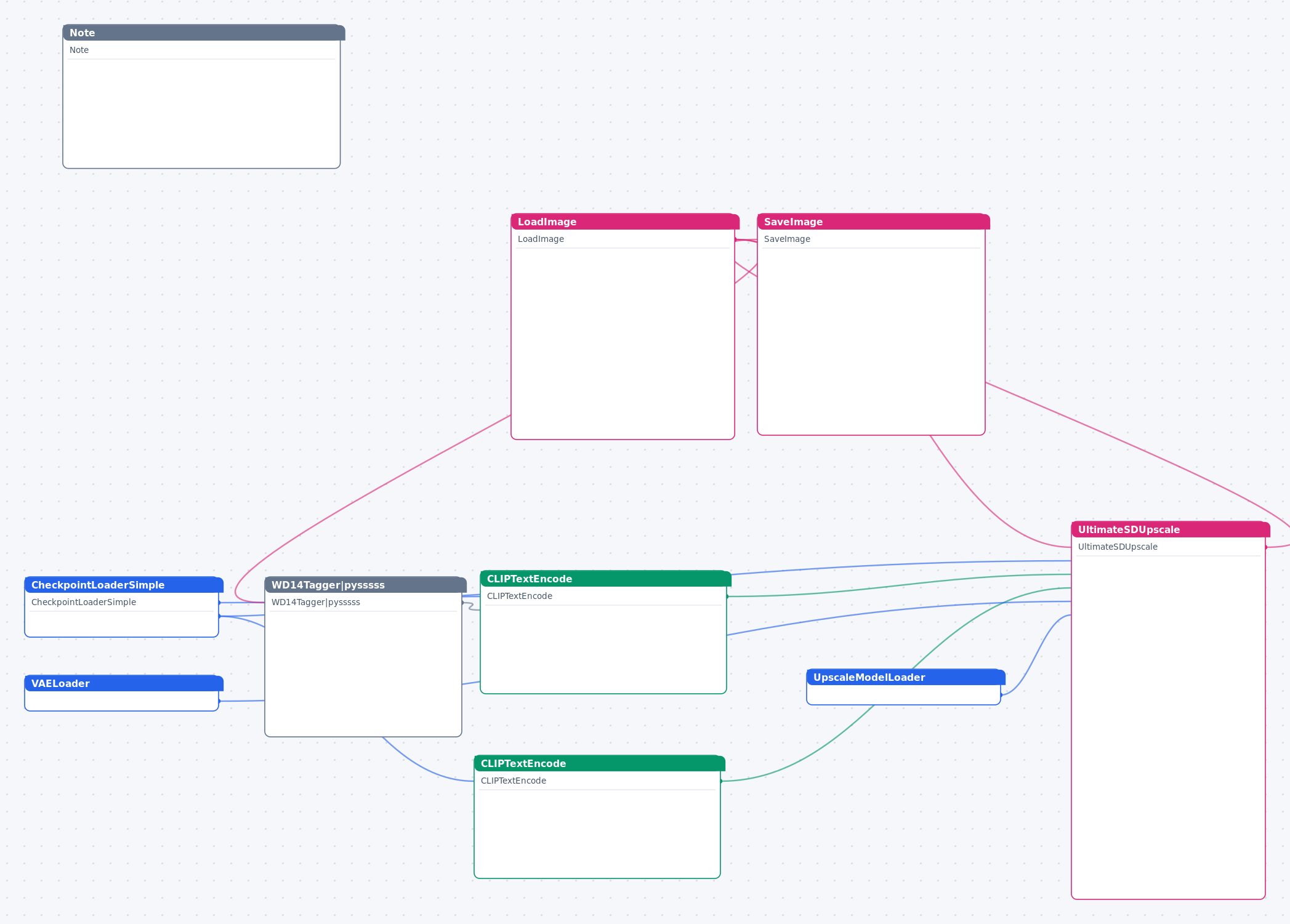Click the UltimateSDUpscale node body area
This screenshot has height=924, width=1290.
click(x=1168, y=727)
